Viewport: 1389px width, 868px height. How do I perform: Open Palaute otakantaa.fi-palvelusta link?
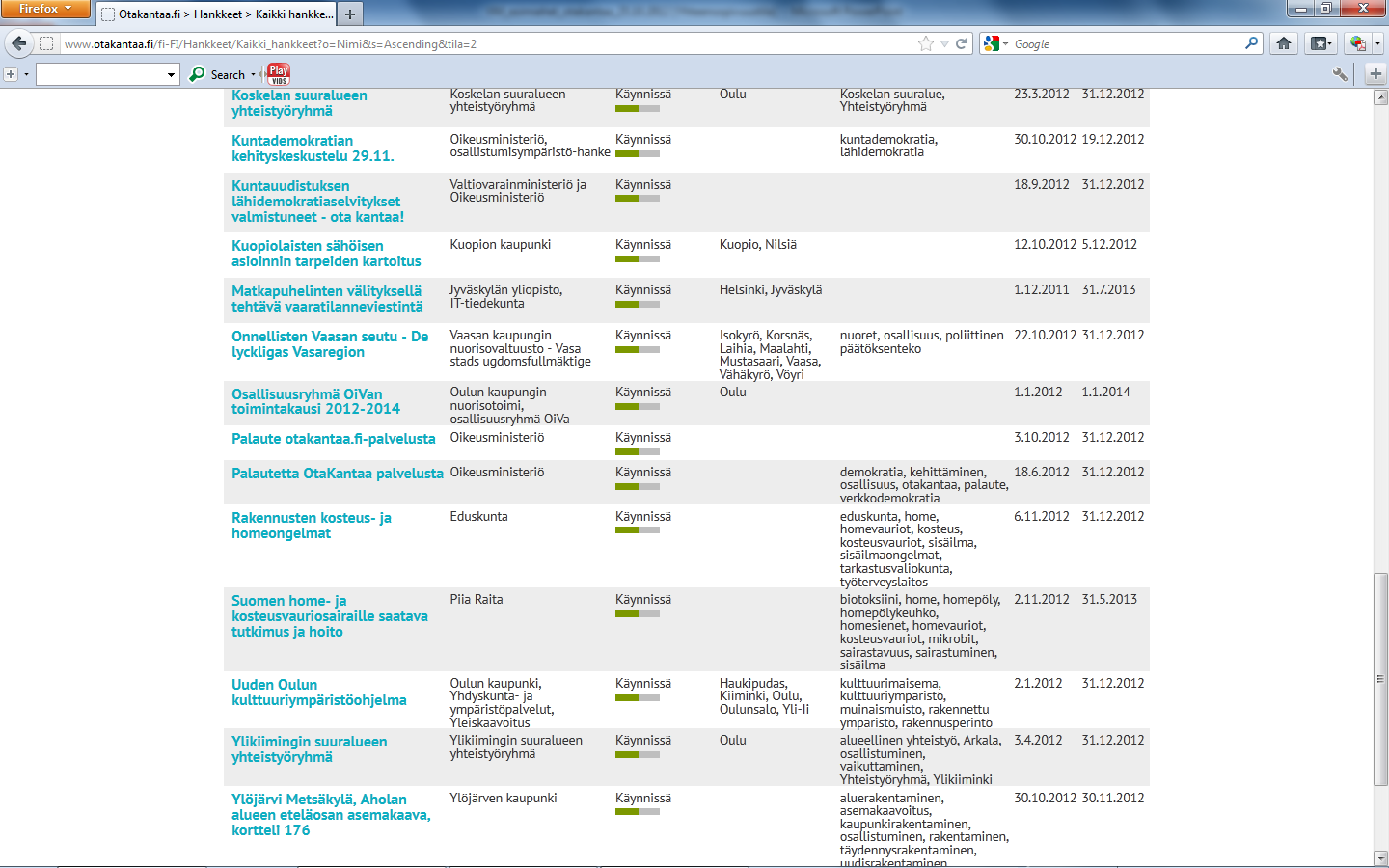point(334,439)
